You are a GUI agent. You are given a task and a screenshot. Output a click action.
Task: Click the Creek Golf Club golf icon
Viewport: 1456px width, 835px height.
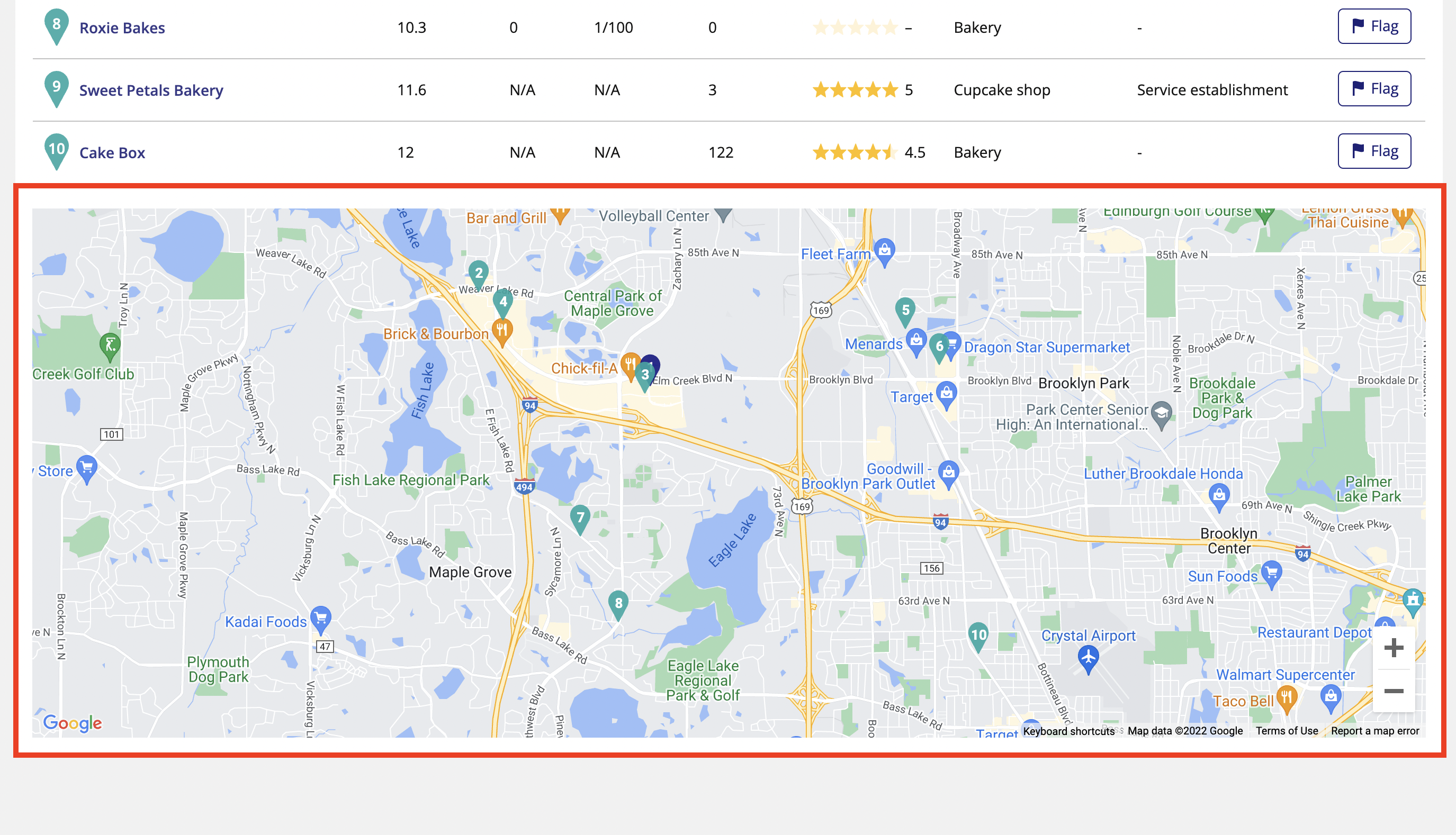pos(110,347)
